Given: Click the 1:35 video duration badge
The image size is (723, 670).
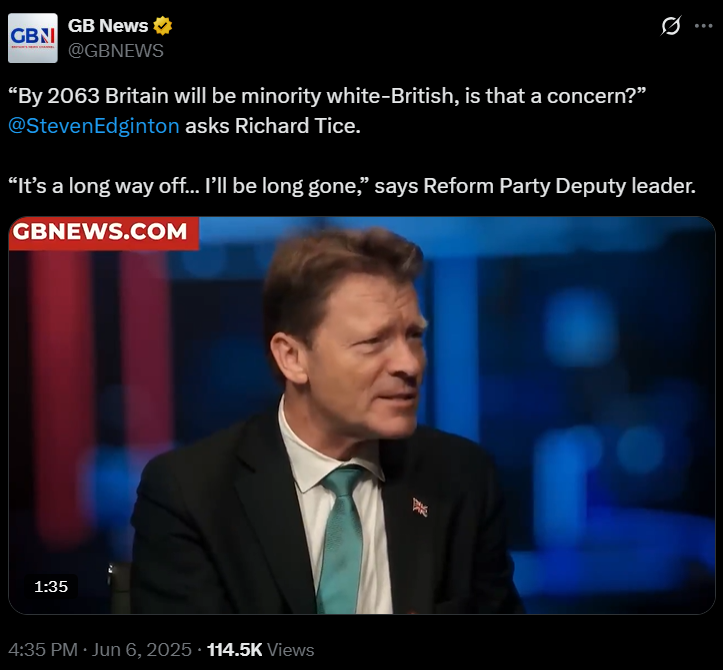Looking at the screenshot, I should pyautogui.click(x=51, y=587).
